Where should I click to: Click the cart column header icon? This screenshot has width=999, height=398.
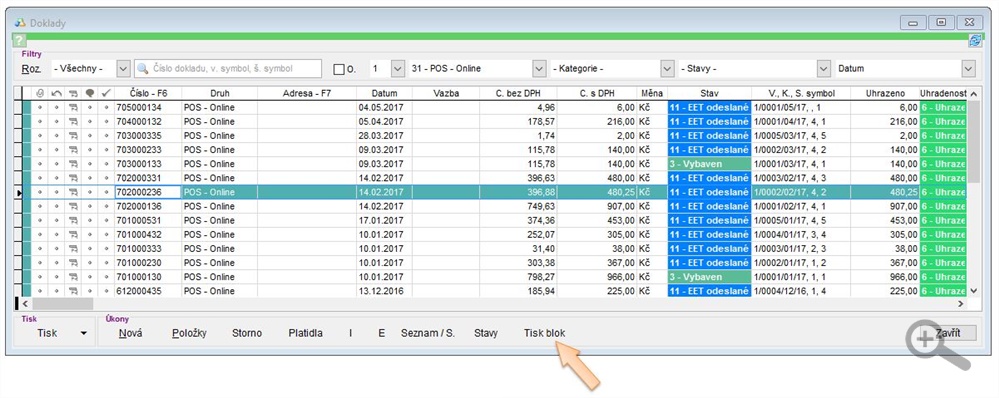[73, 93]
